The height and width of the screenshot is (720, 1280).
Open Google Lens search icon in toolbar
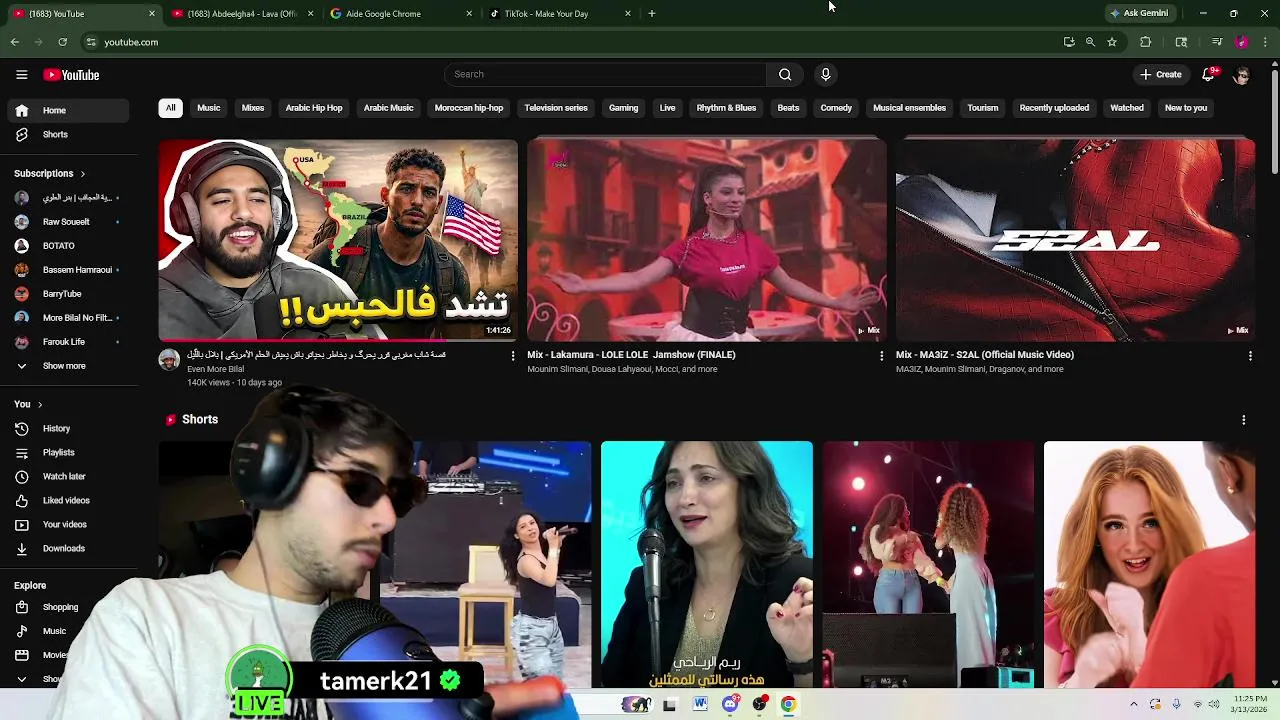click(x=1181, y=42)
